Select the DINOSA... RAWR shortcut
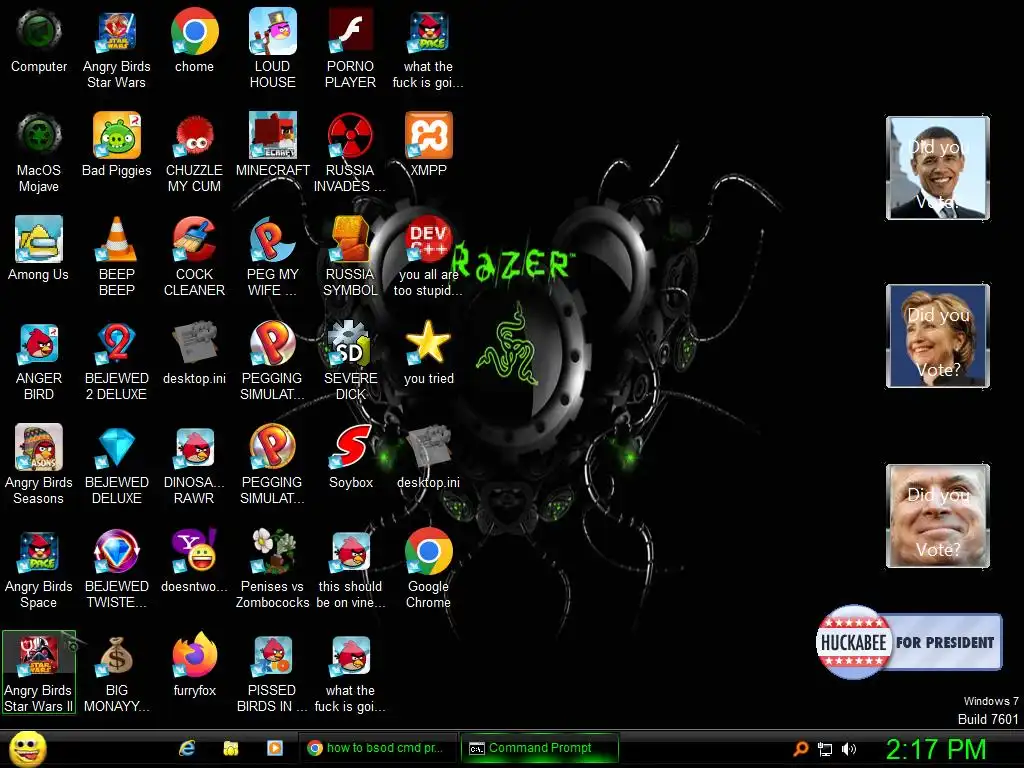Image resolution: width=1024 pixels, height=768 pixels. (x=194, y=464)
